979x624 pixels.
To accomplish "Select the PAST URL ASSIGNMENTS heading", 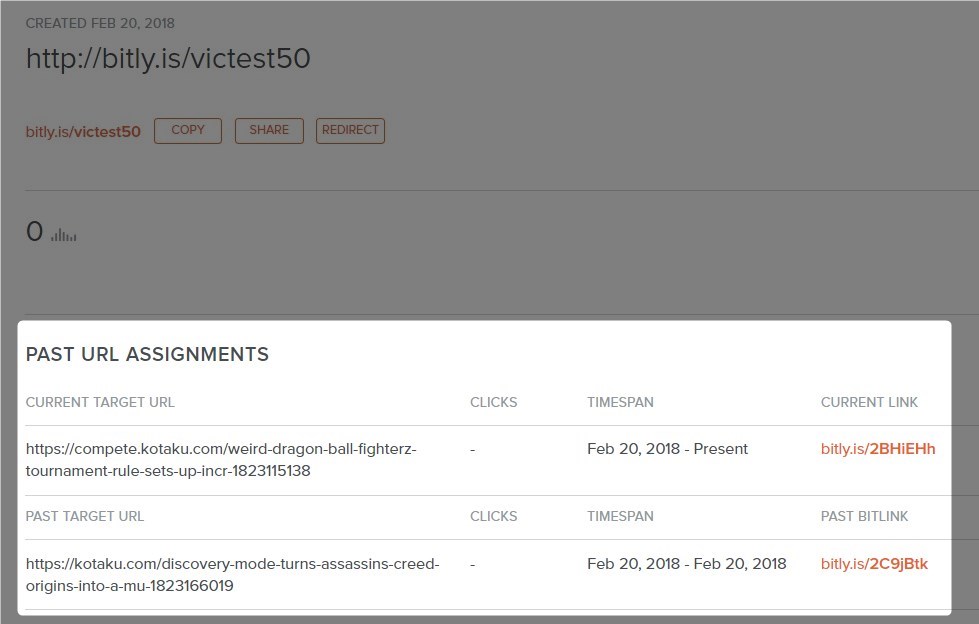I will tap(147, 354).
